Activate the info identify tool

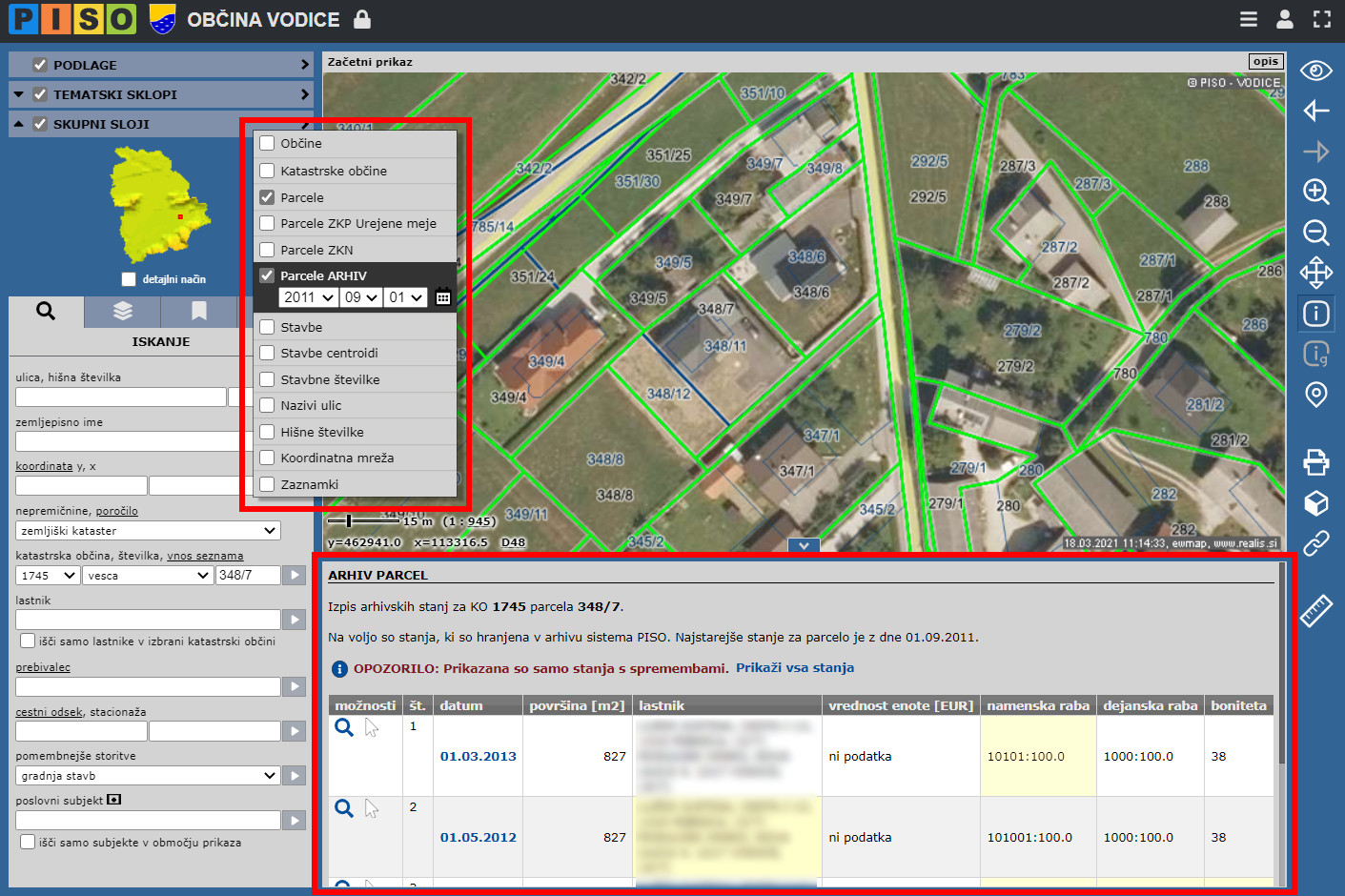[1316, 314]
